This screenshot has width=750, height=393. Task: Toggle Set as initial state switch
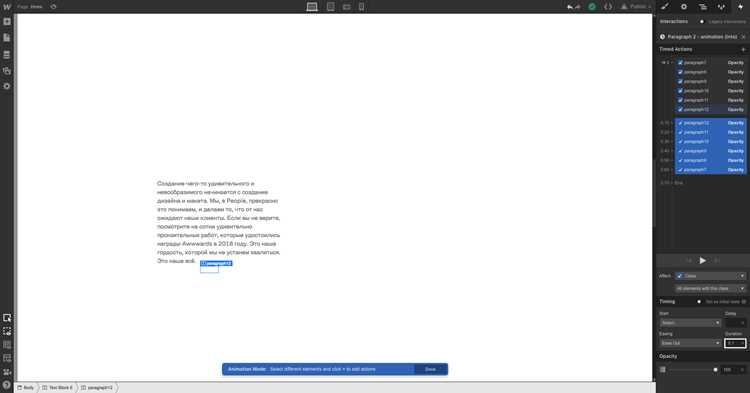699,302
